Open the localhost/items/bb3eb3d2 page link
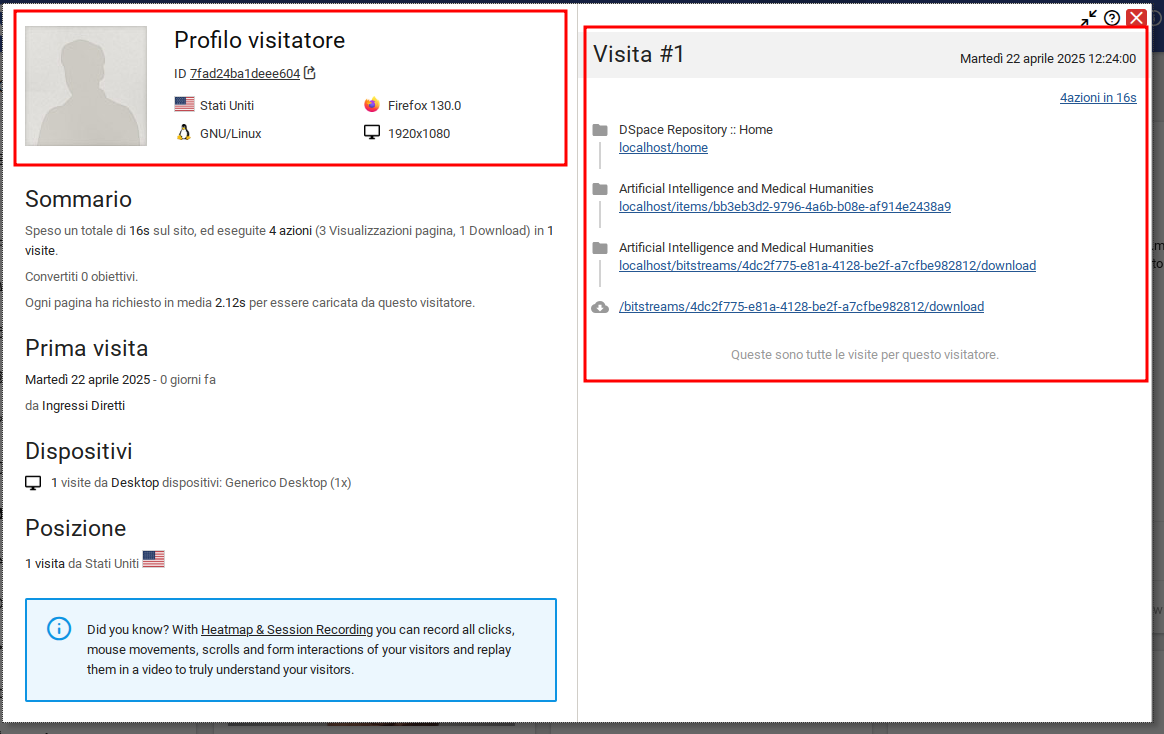Image resolution: width=1164 pixels, height=734 pixels. (x=784, y=207)
